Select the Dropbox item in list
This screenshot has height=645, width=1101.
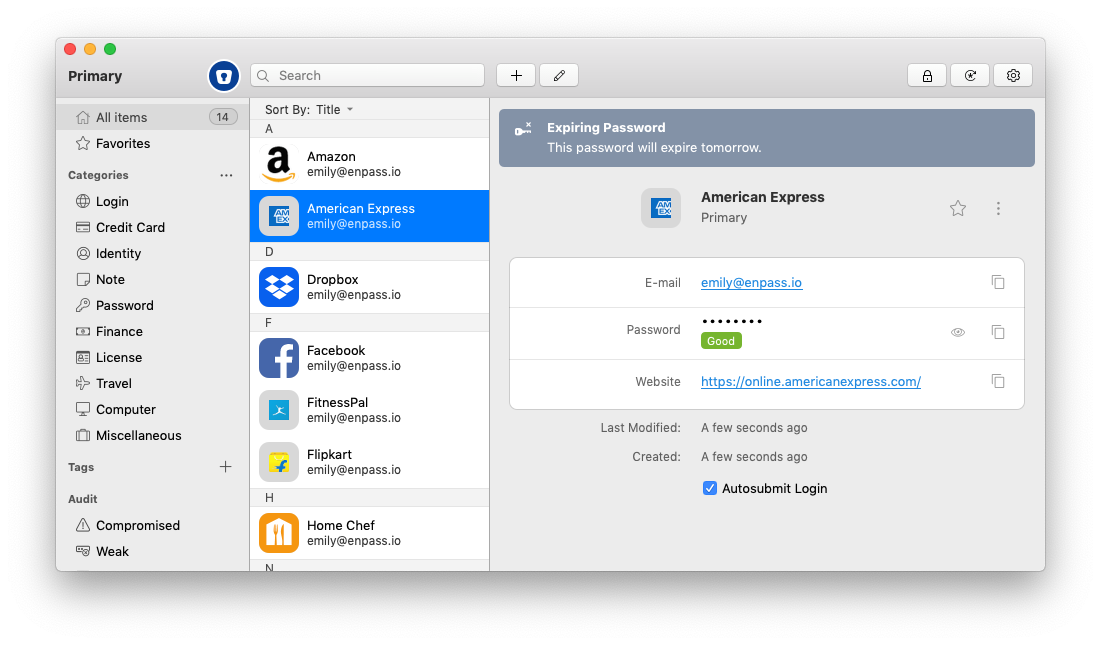[x=369, y=287]
